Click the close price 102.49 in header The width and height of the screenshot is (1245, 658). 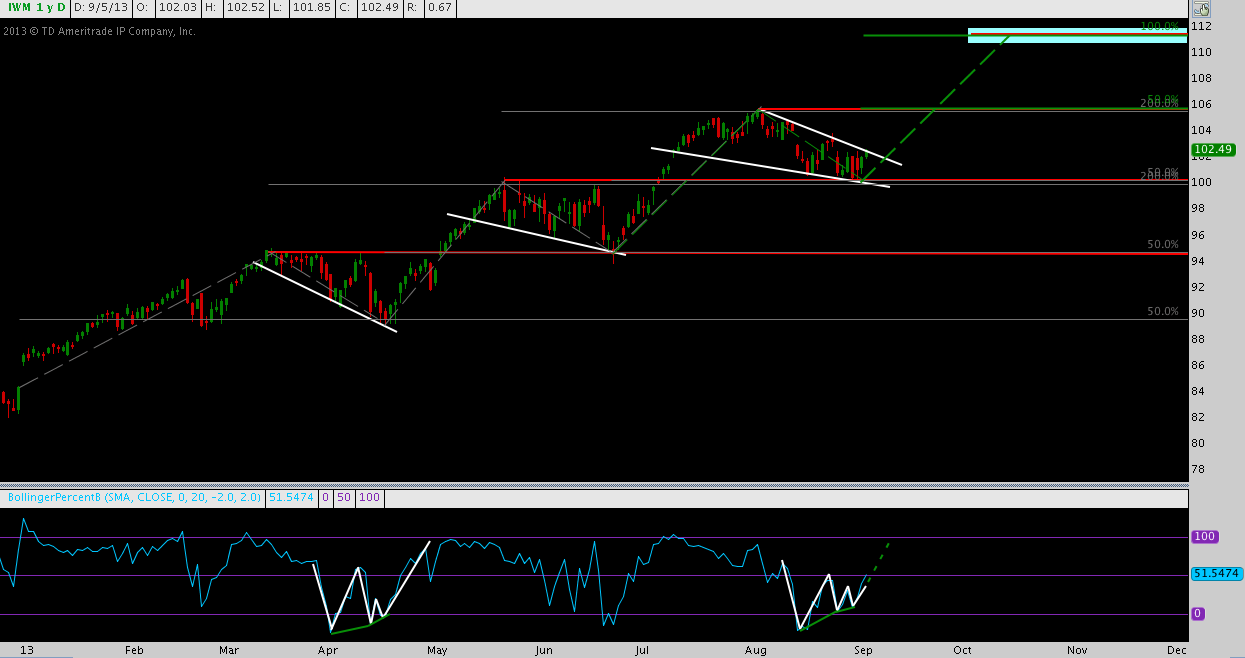[x=380, y=8]
